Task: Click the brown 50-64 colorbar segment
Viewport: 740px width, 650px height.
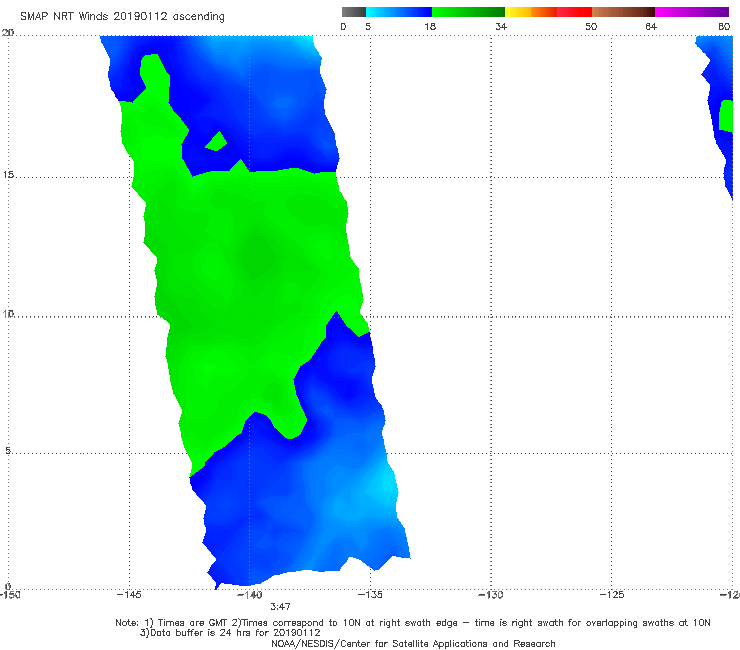Action: (623, 12)
